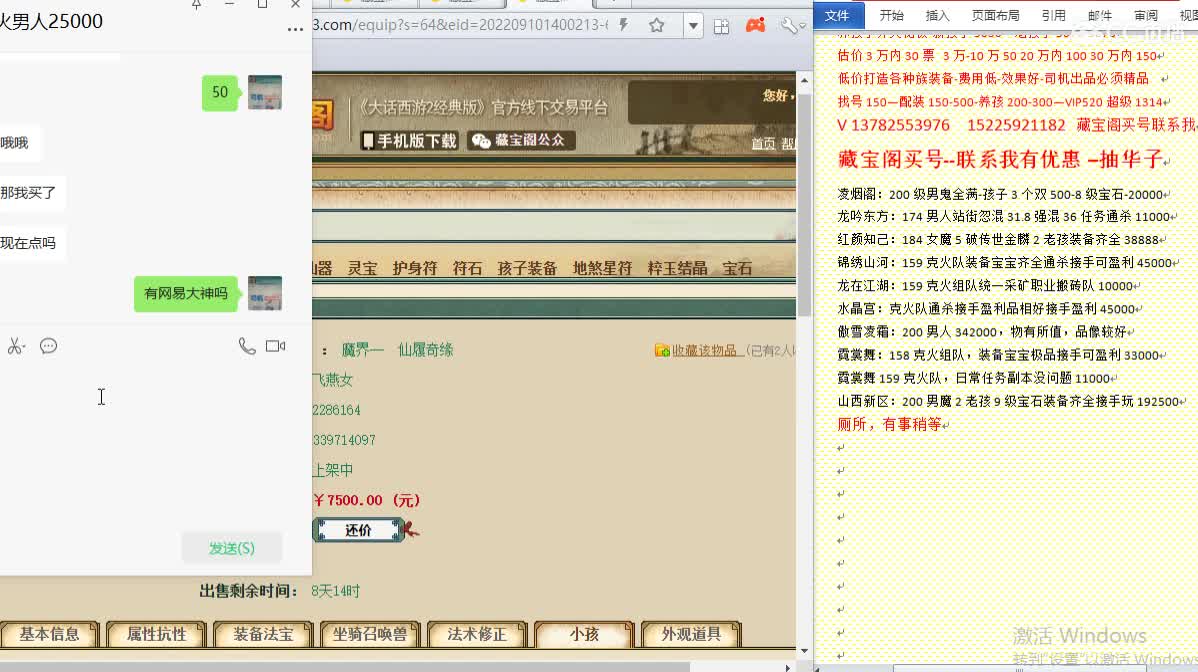Click avatar beside 有网易大神吗 message
Image resolution: width=1198 pixels, height=672 pixels.
pos(265,293)
